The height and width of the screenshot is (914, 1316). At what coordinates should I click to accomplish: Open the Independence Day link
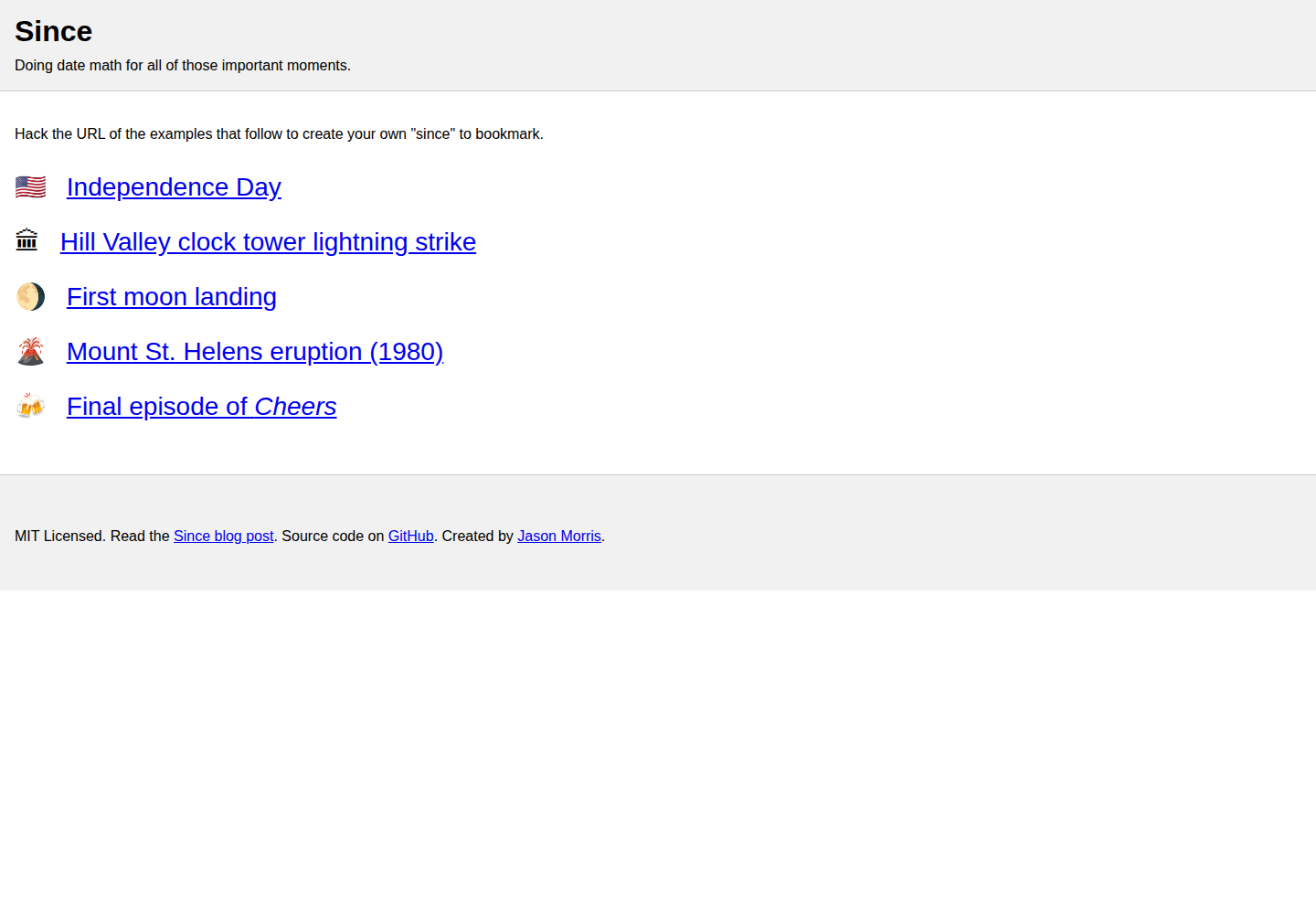coord(174,187)
